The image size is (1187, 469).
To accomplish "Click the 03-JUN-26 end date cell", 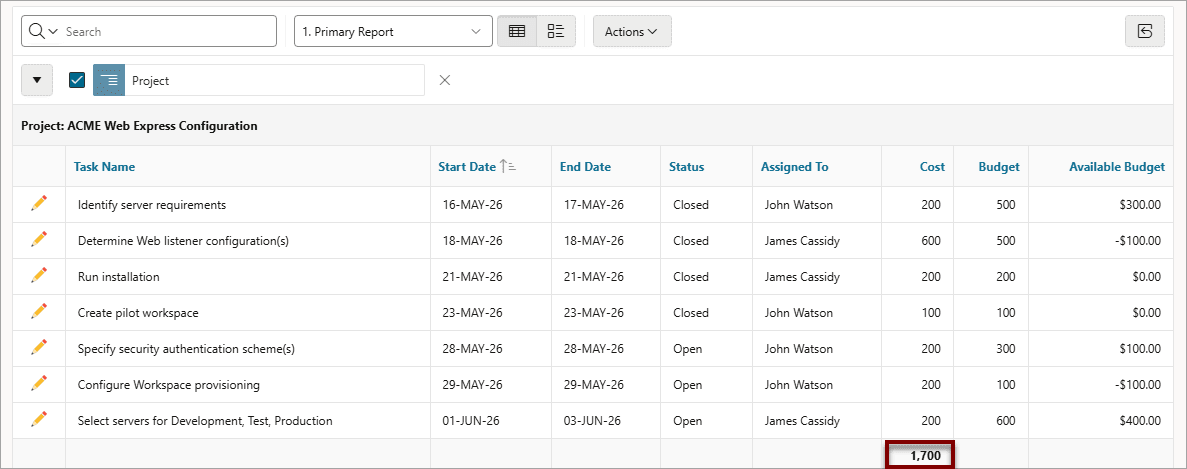I will tap(606, 421).
